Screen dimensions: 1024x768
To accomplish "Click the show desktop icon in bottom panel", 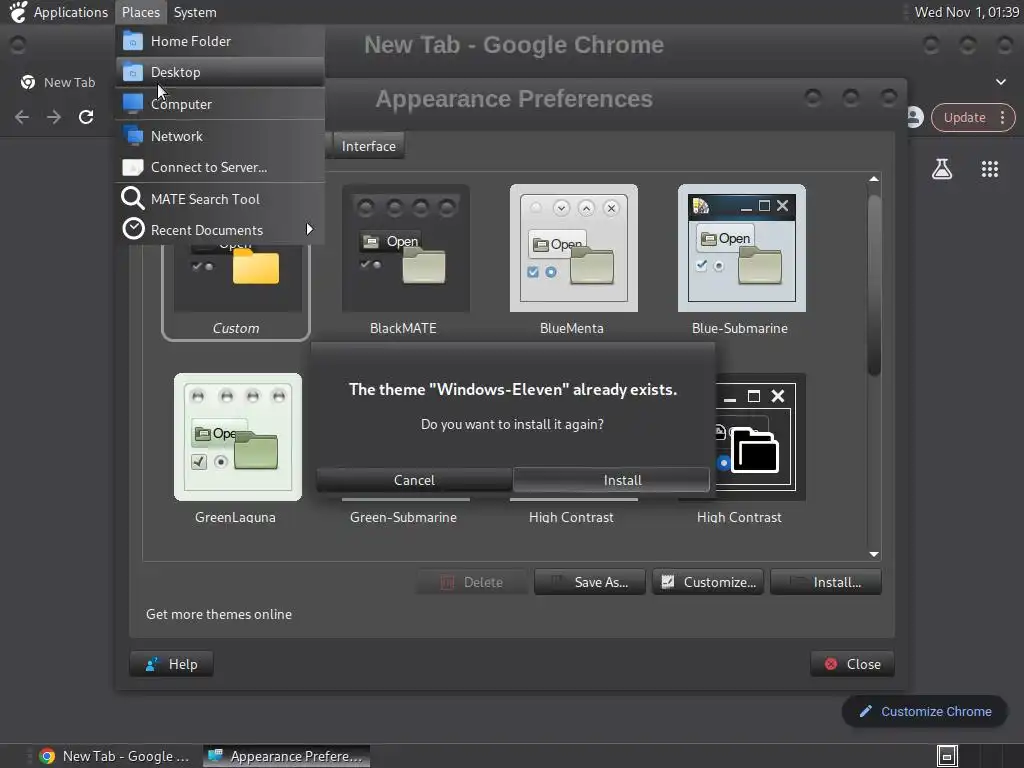I will click(947, 756).
